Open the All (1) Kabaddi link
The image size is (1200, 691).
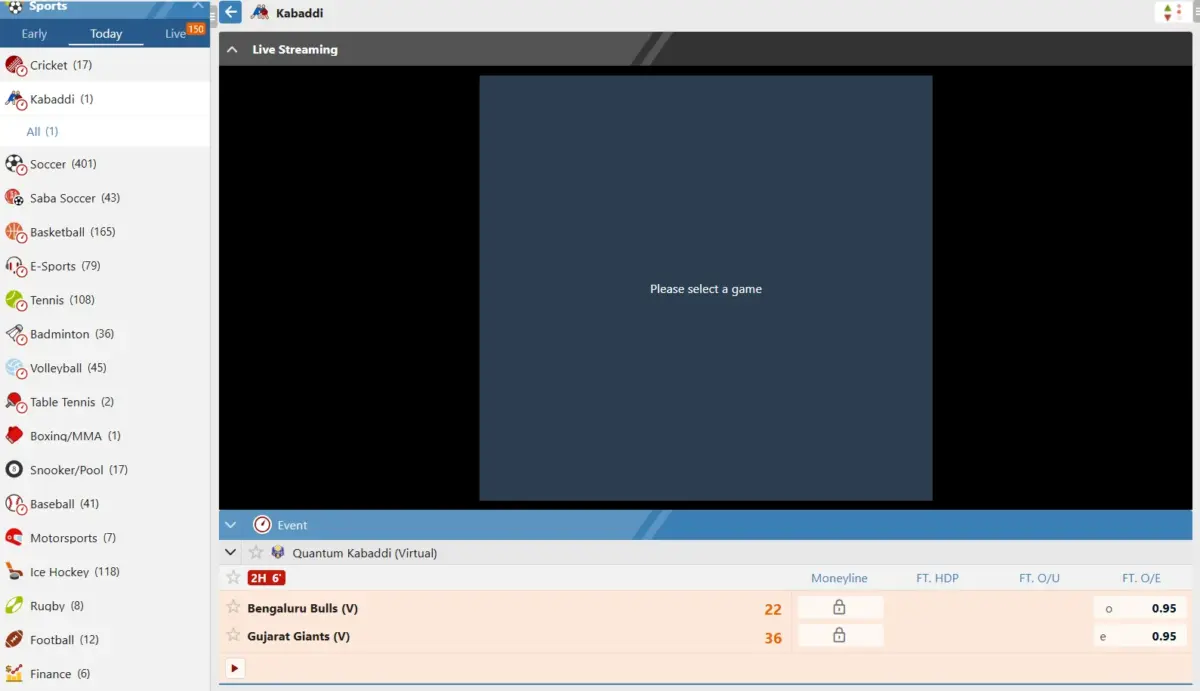point(42,132)
